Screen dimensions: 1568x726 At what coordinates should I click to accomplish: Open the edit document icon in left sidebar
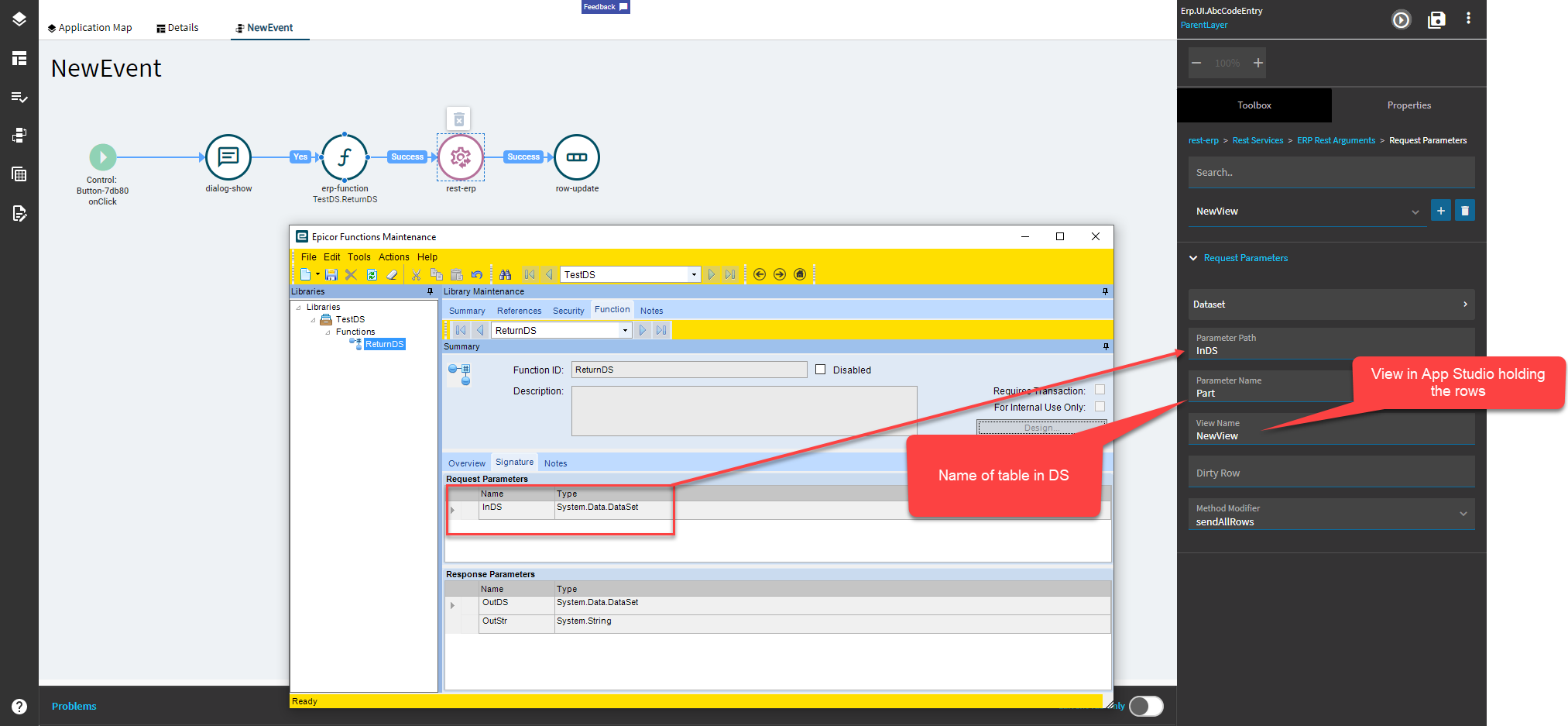pyautogui.click(x=19, y=213)
